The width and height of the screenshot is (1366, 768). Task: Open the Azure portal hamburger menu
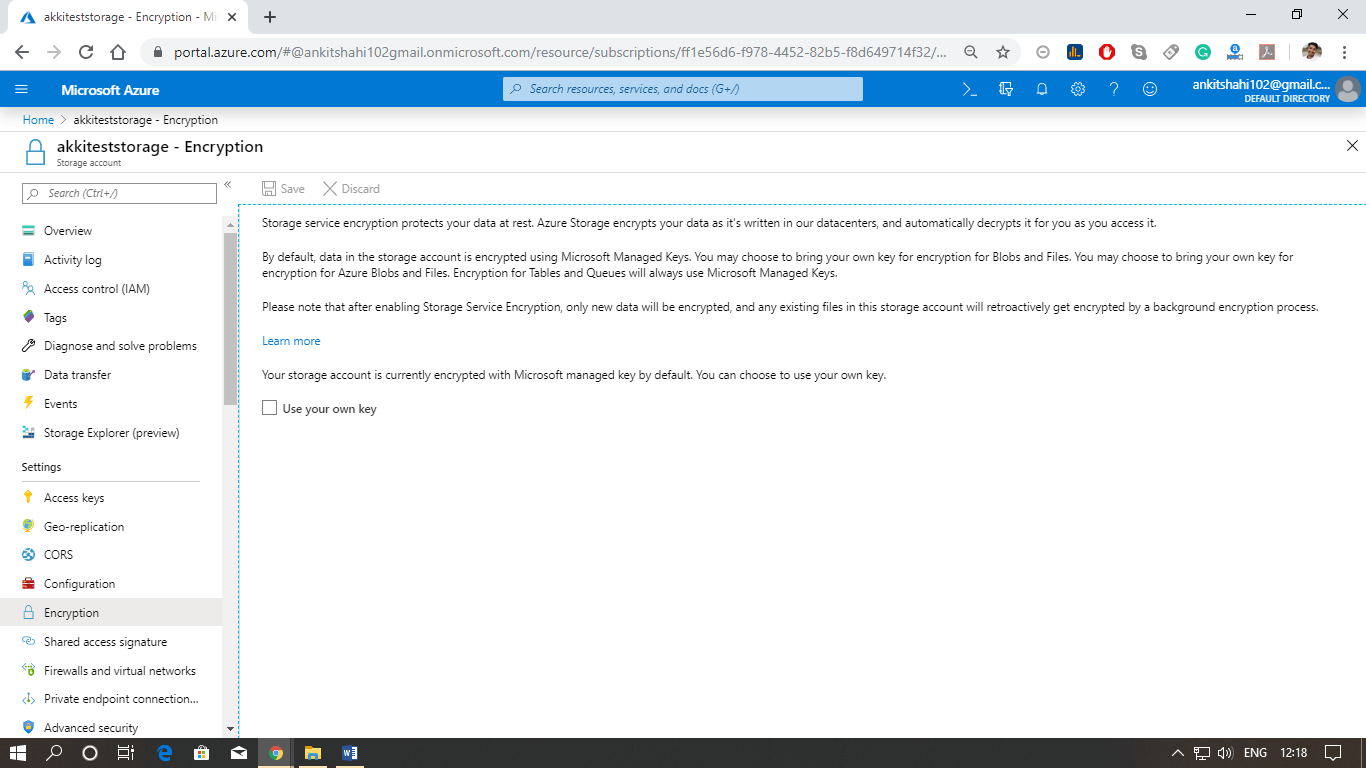[22, 89]
